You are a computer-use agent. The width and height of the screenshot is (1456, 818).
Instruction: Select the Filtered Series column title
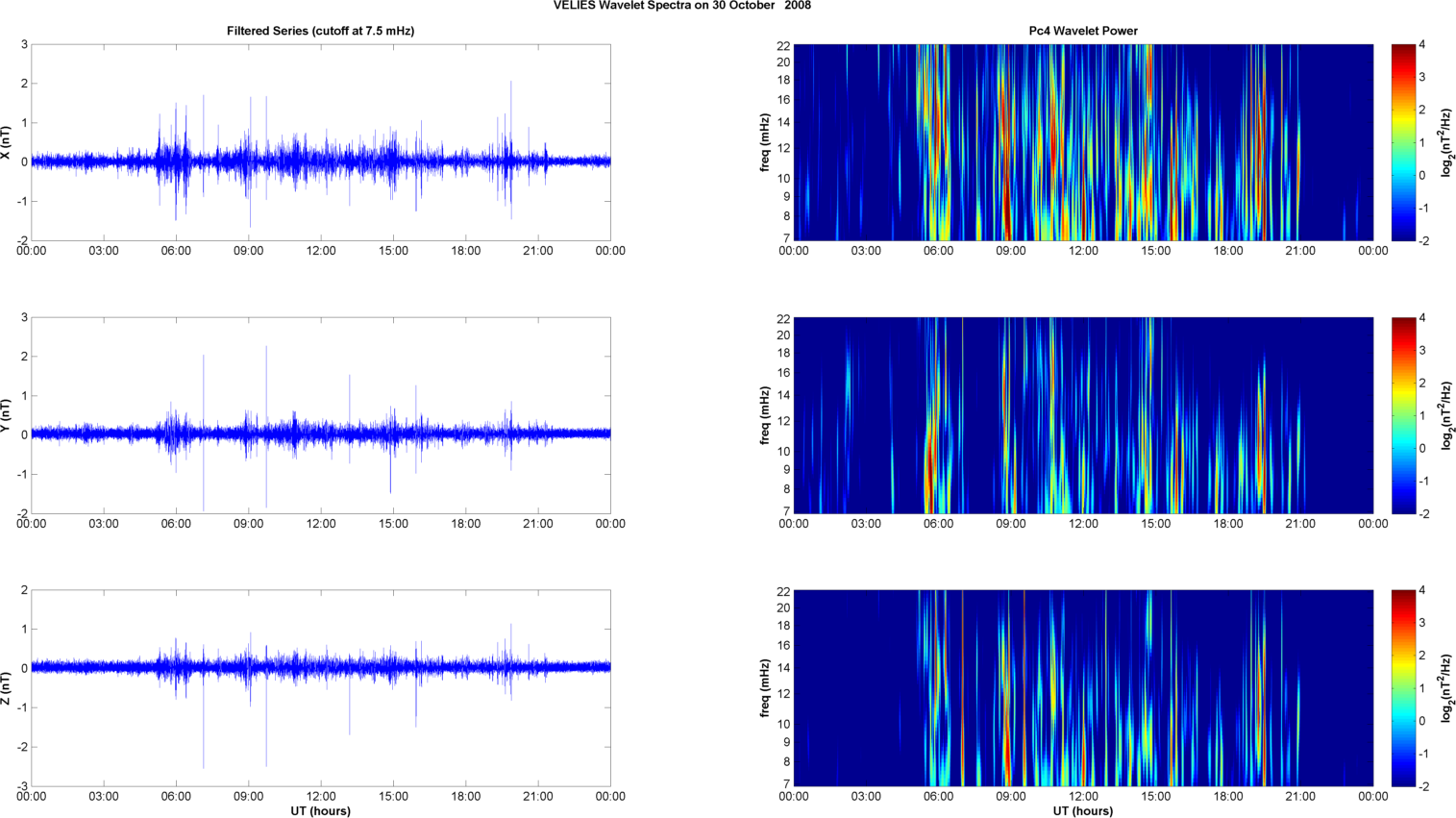(320, 31)
